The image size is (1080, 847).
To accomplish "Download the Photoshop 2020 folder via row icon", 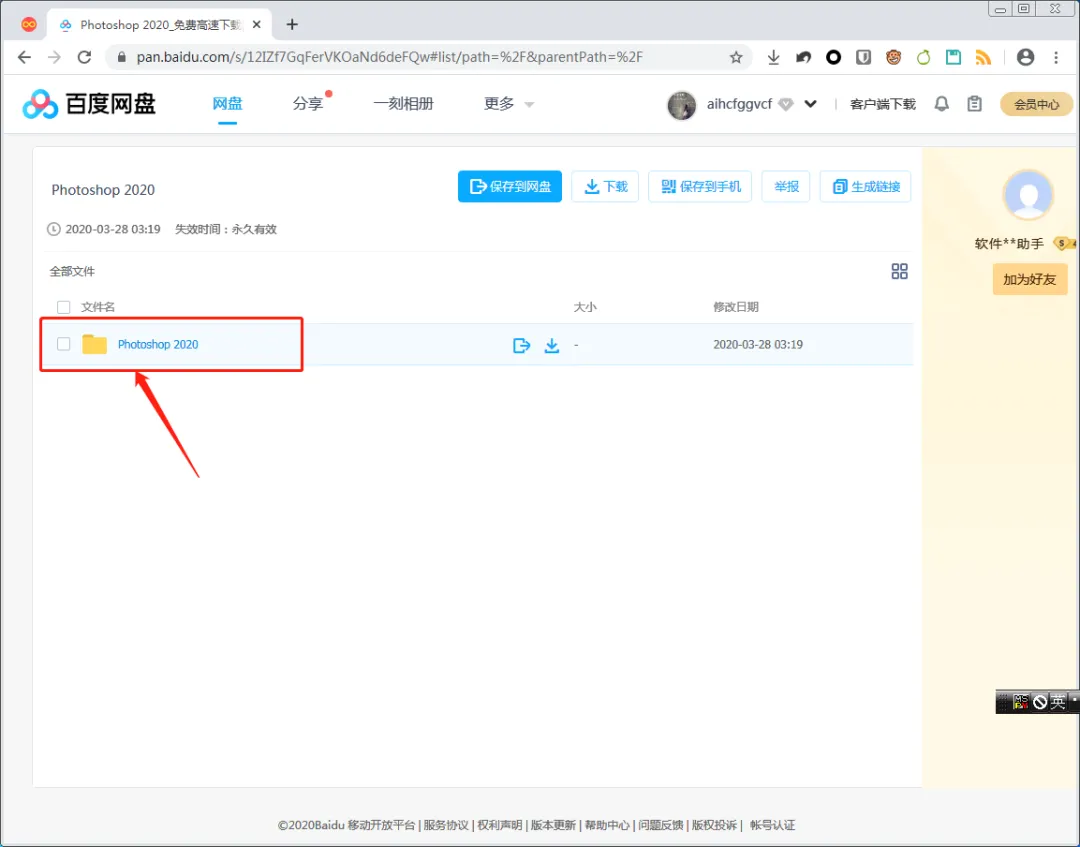I will click(x=552, y=345).
